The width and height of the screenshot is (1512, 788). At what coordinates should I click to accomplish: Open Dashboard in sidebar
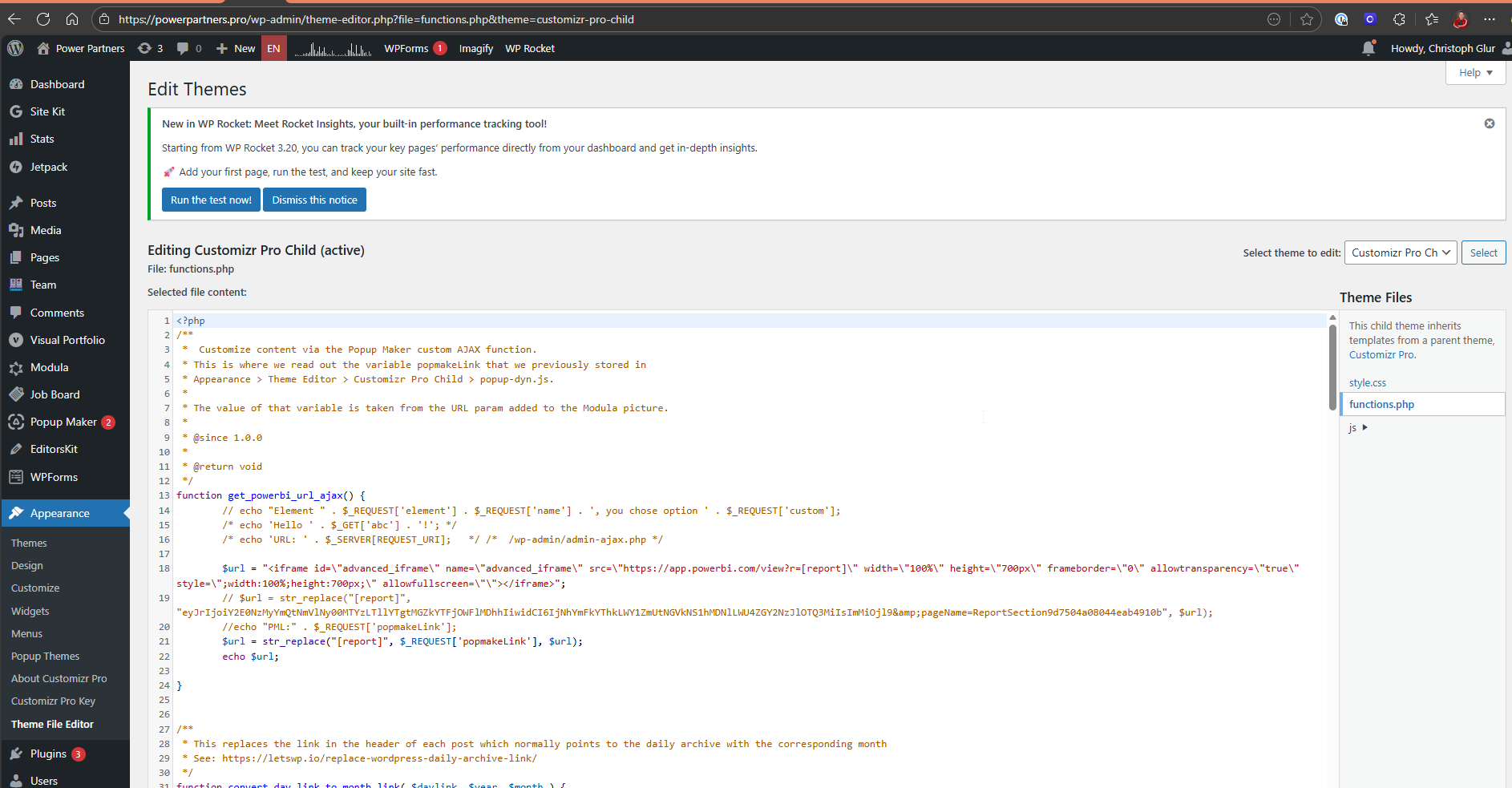click(65, 84)
